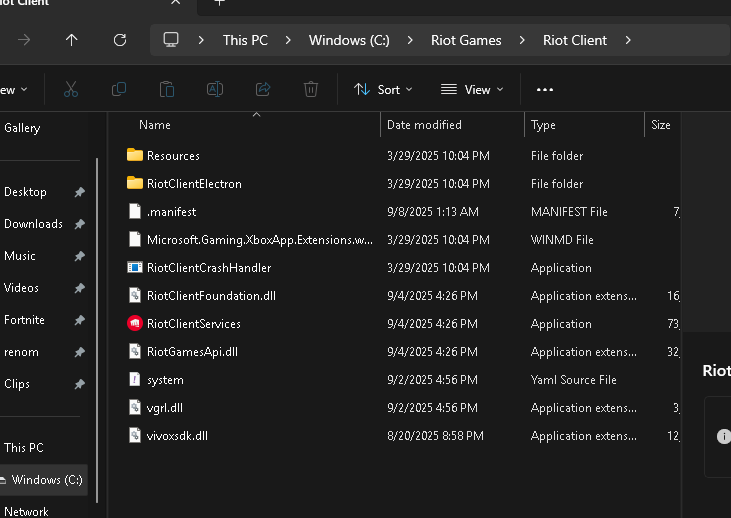Click the Rename icon in toolbar
This screenshot has width=731, height=518.
pos(215,89)
